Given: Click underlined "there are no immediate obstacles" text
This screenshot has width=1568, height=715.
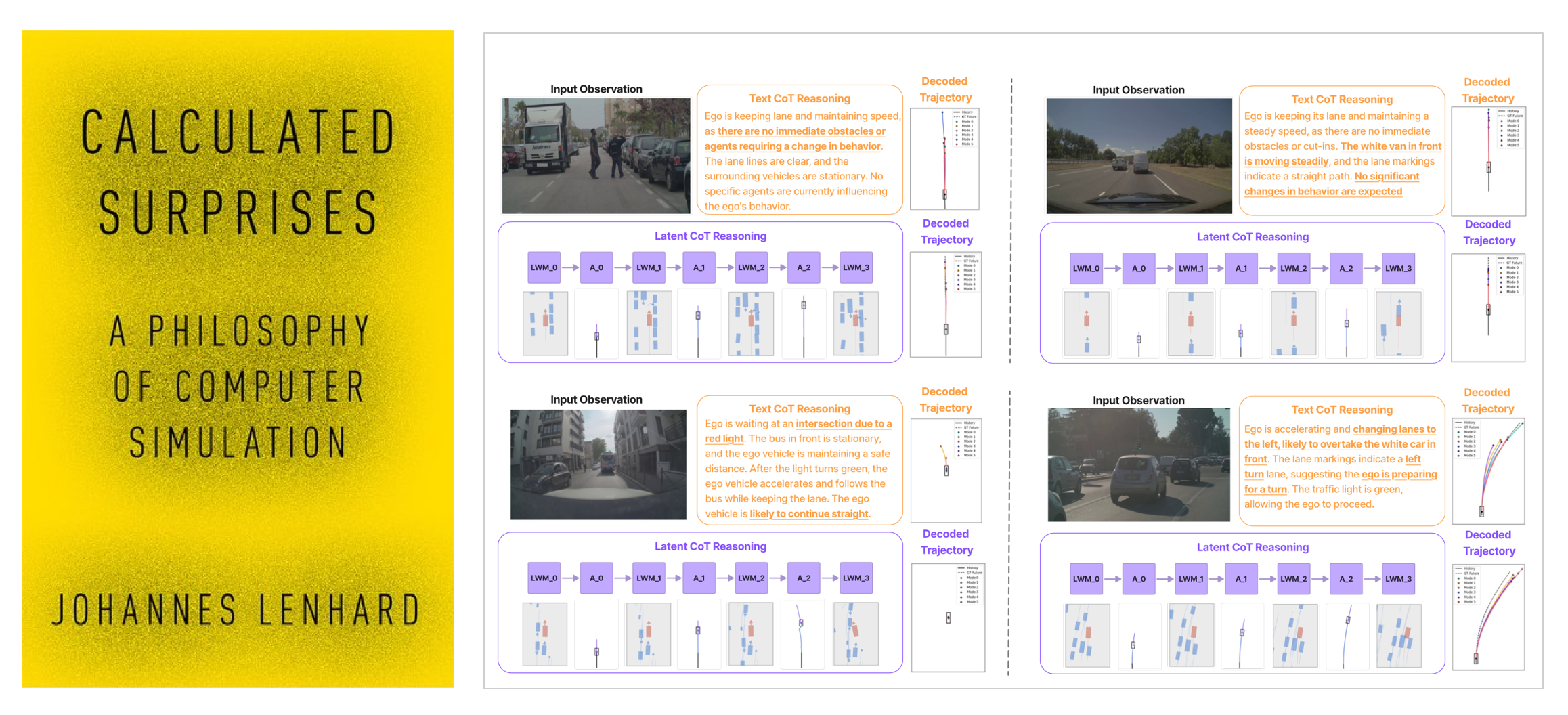Looking at the screenshot, I should 801,131.
